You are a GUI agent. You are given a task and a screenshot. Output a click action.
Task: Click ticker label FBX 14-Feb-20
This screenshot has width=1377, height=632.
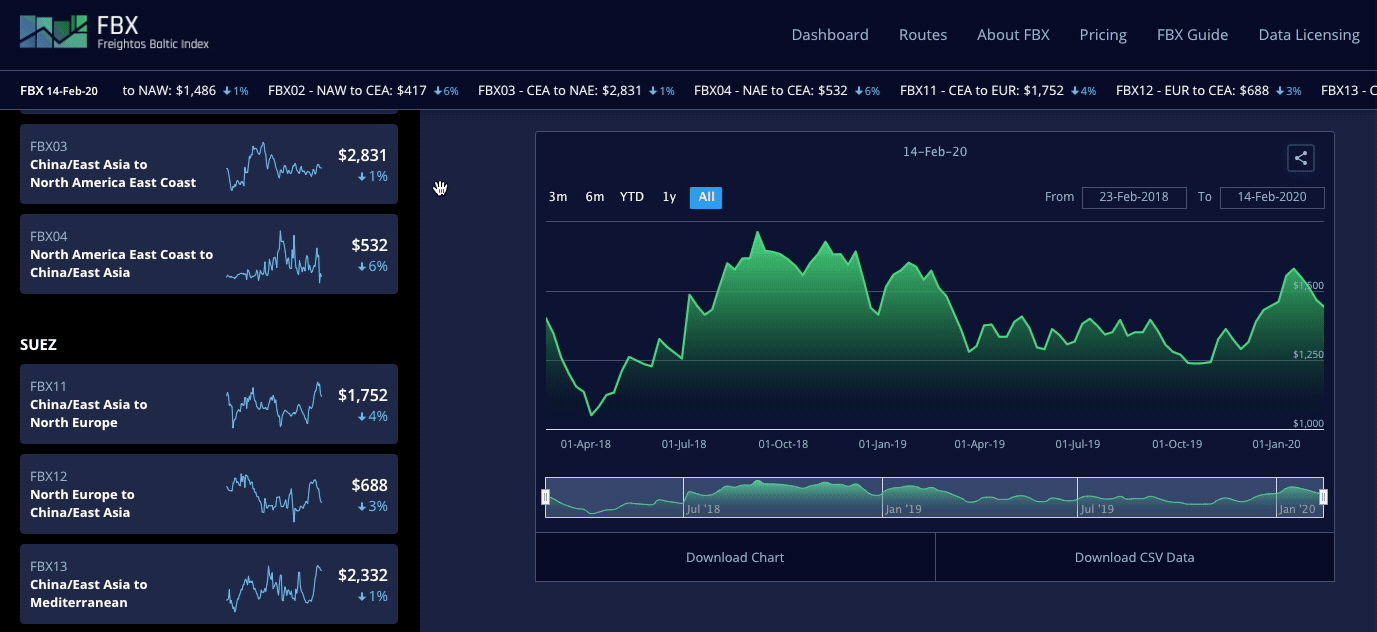coord(59,90)
